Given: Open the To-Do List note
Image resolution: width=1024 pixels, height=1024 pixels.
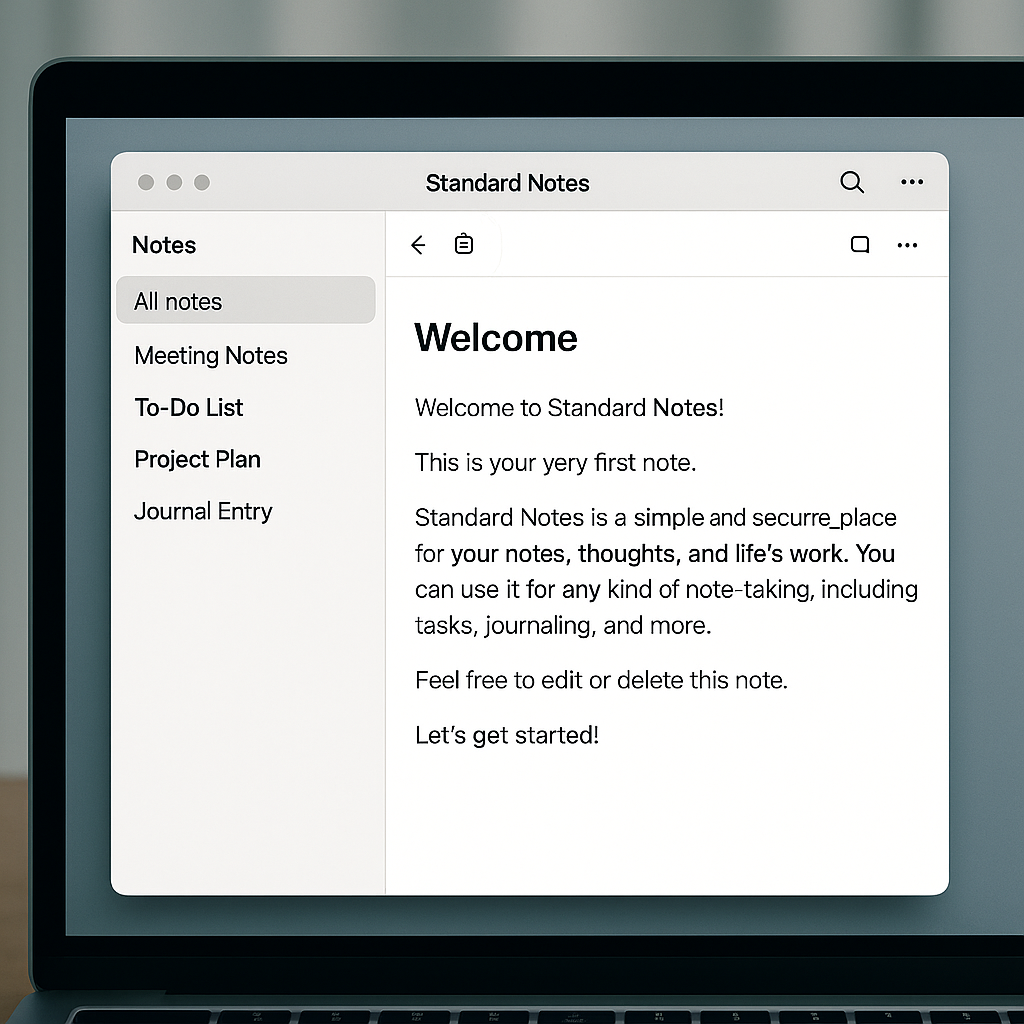Looking at the screenshot, I should coord(189,408).
